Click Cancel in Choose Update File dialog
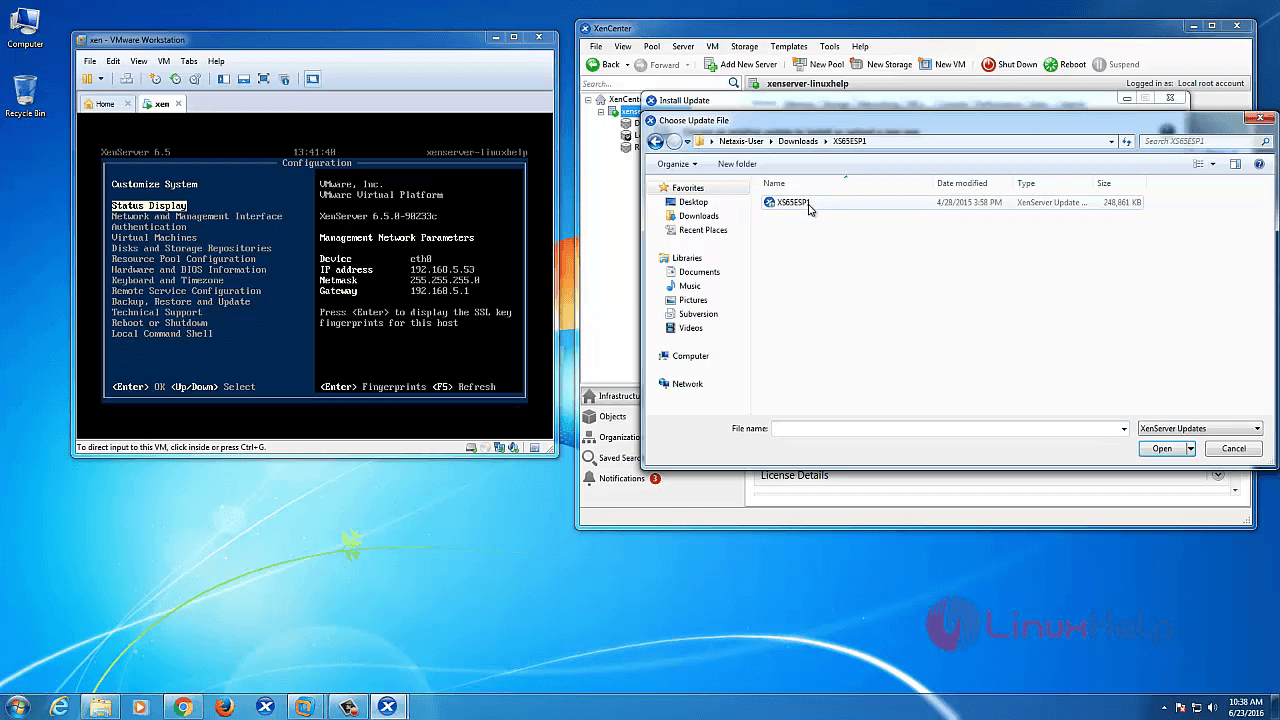This screenshot has height=720, width=1280. (x=1234, y=448)
